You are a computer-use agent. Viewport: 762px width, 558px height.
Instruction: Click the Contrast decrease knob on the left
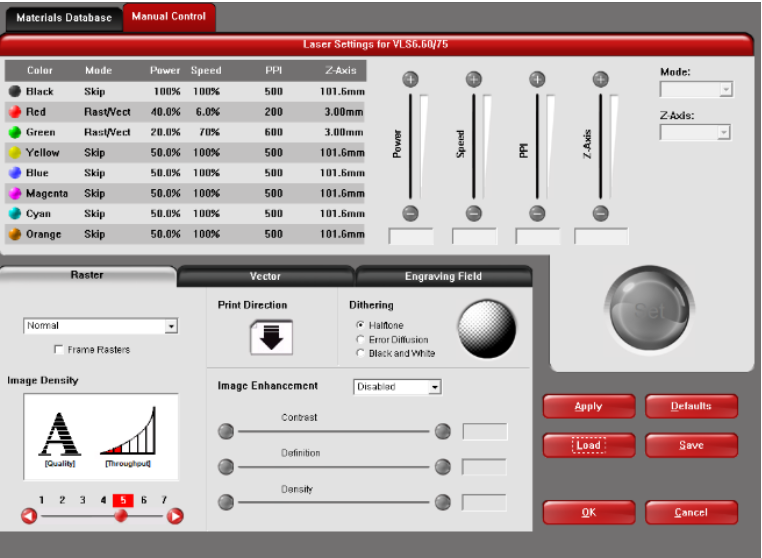pos(226,431)
